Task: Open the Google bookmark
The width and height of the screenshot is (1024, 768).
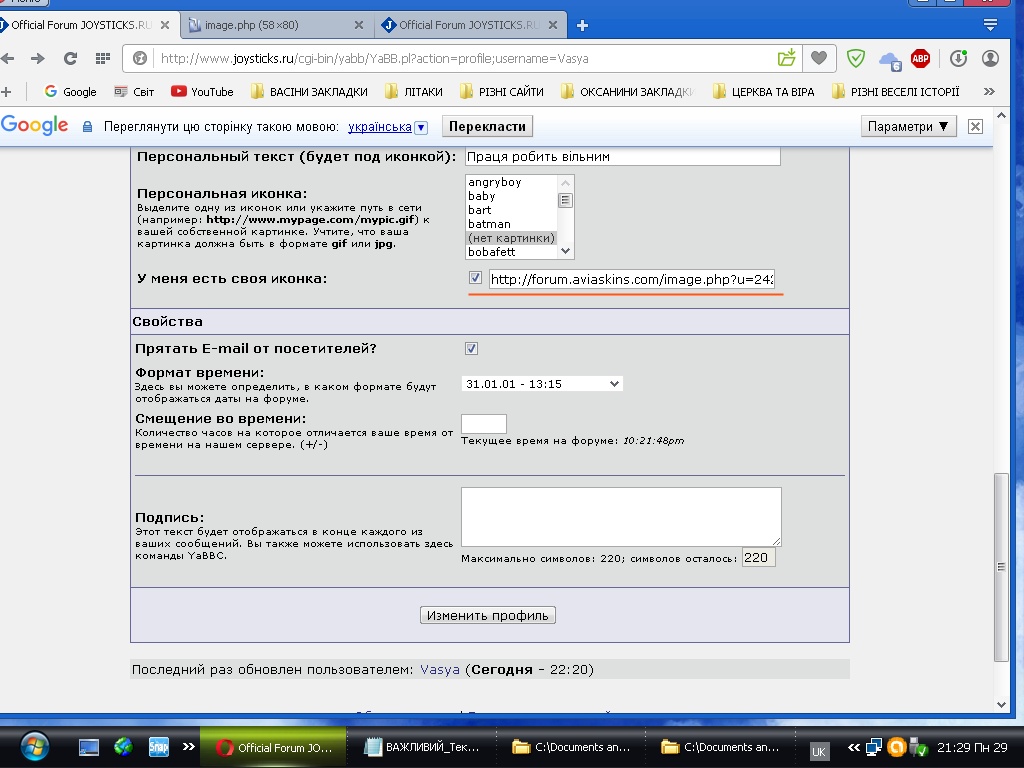Action: click(71, 92)
